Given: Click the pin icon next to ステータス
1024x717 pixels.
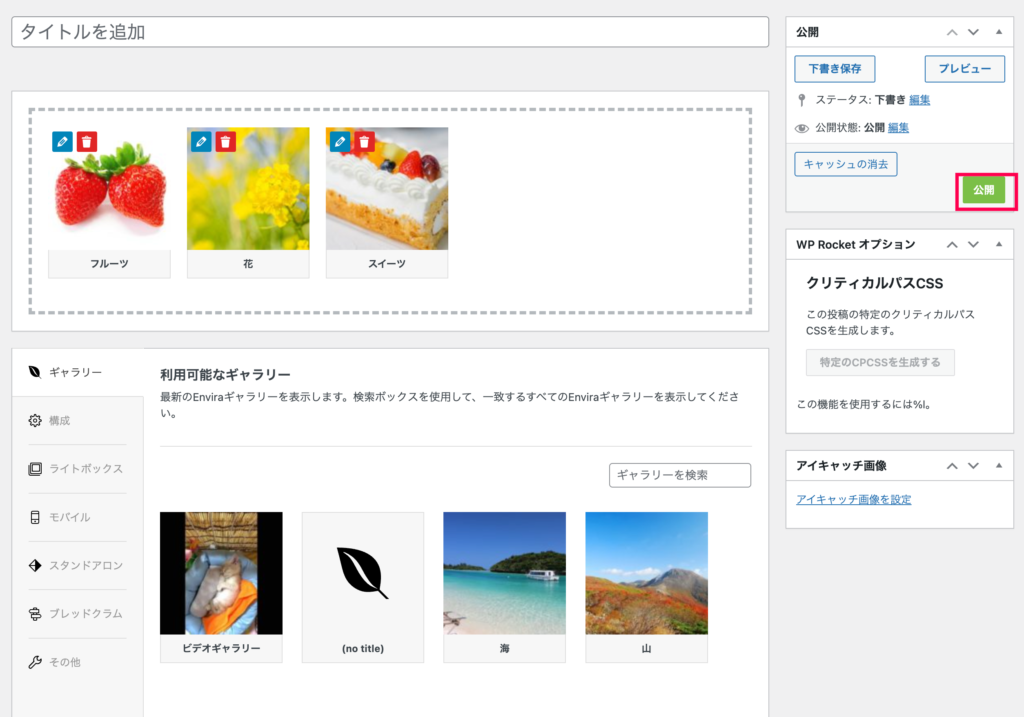Looking at the screenshot, I should (802, 100).
